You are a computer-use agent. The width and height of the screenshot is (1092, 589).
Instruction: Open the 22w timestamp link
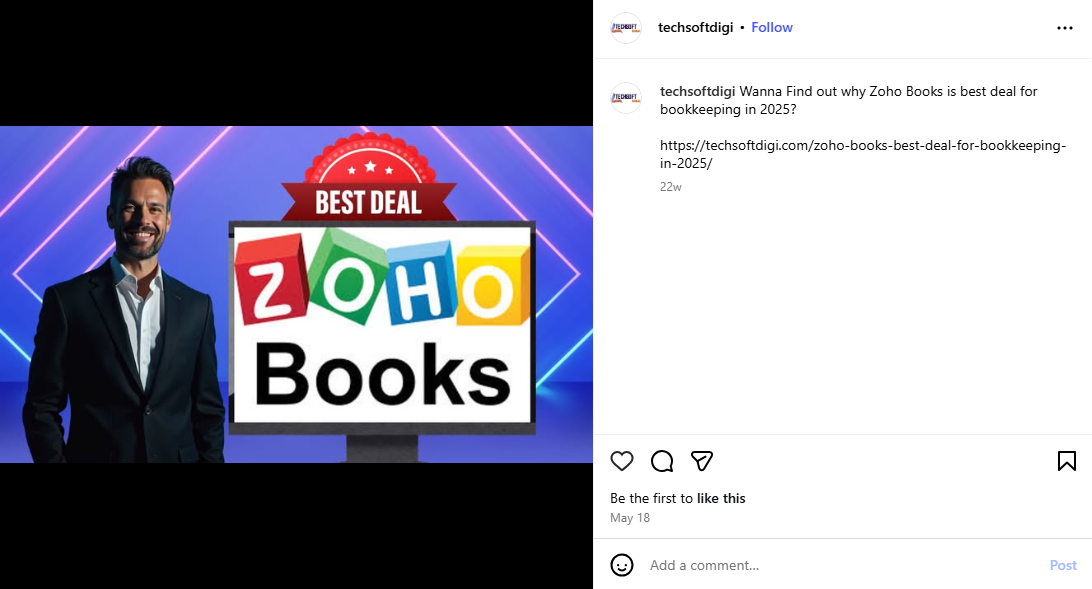click(x=671, y=187)
